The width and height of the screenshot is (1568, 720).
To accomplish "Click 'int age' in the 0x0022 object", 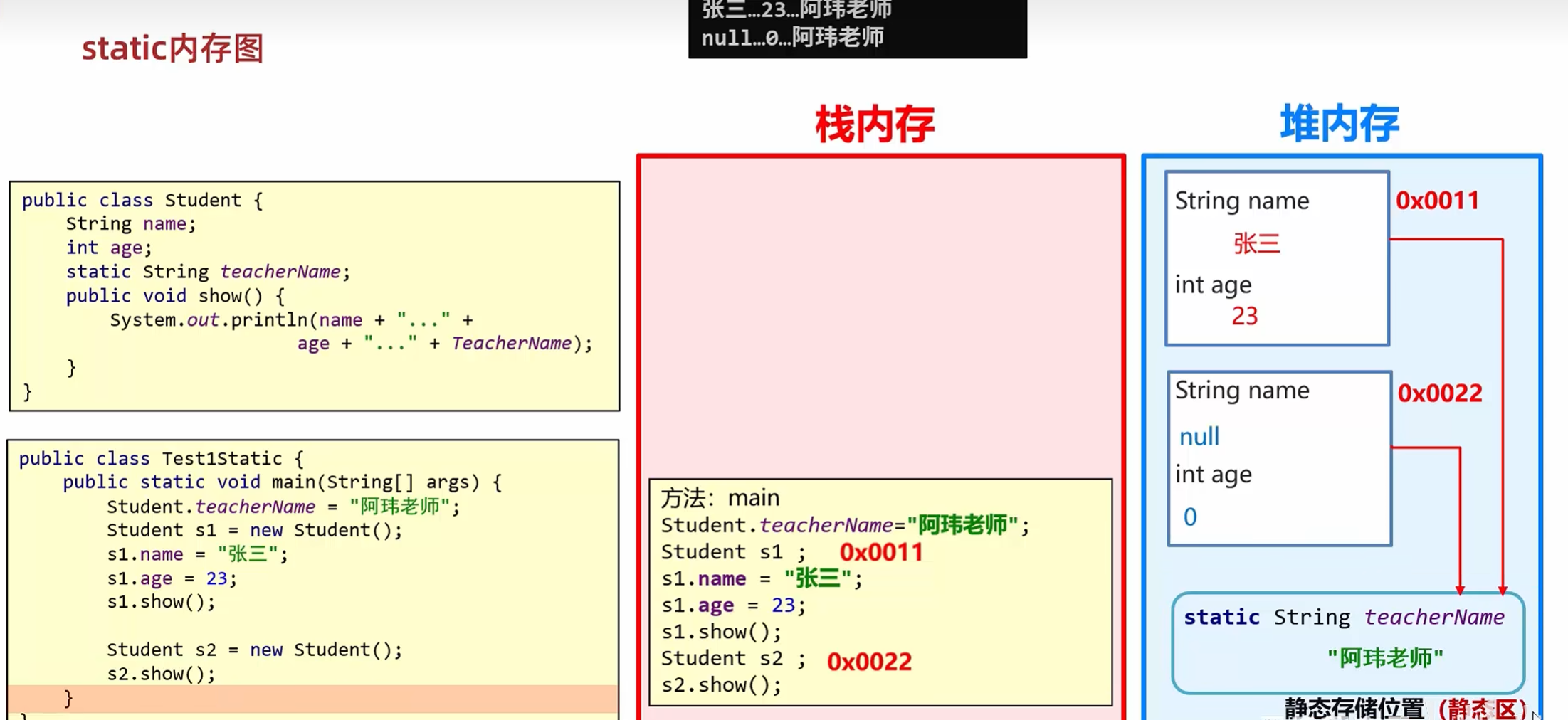I will 1213,475.
